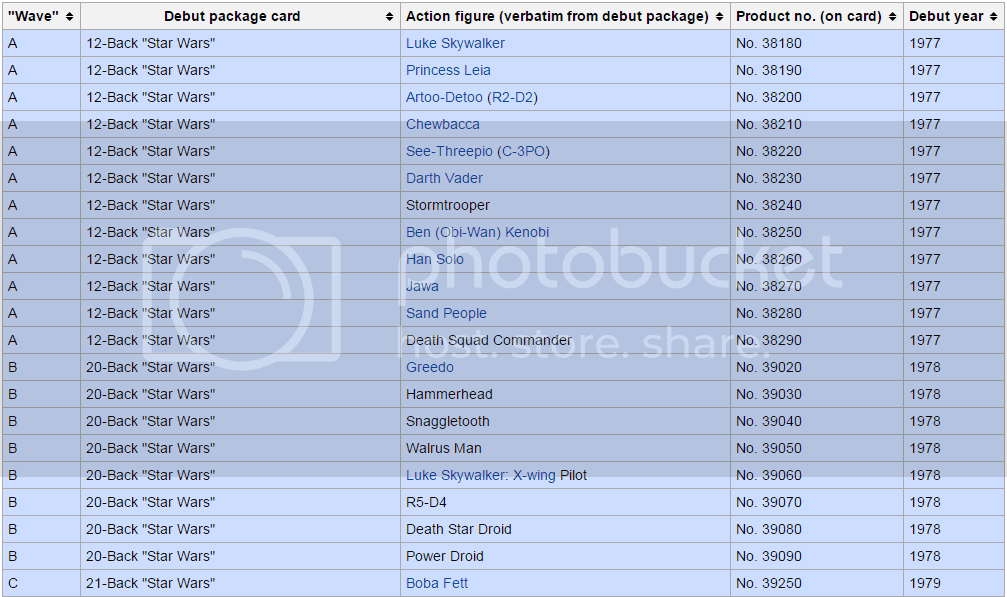Image resolution: width=1007 pixels, height=597 pixels.
Task: Select the Walrus Man cell
Action: 565,448
